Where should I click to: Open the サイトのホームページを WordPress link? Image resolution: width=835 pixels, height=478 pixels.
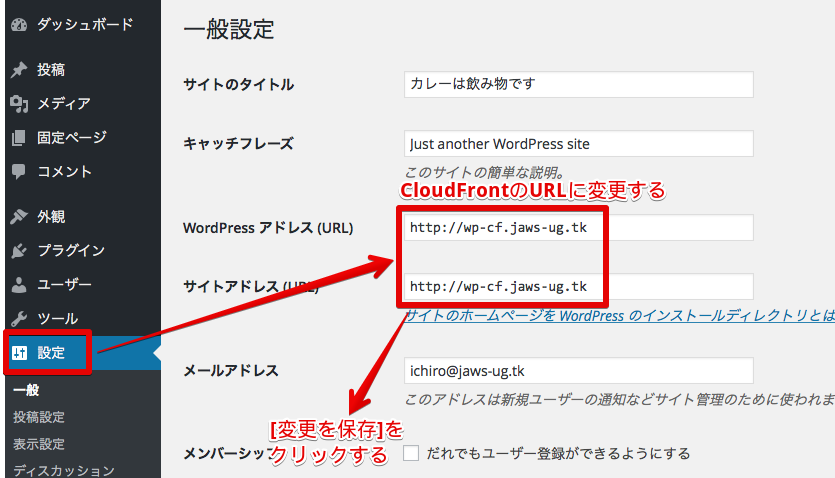coord(620,316)
